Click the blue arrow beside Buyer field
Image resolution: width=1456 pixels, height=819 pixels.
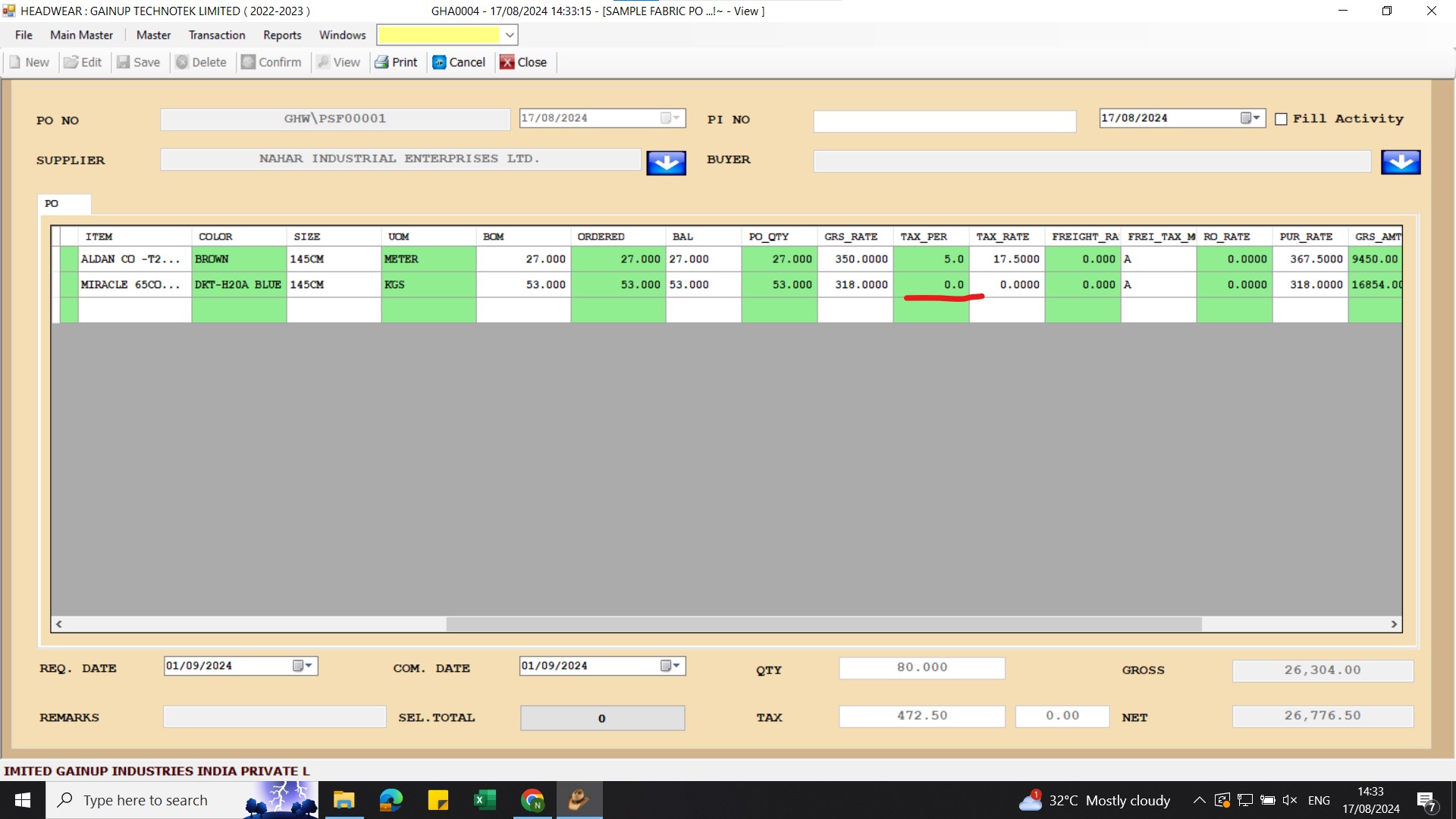point(1400,162)
